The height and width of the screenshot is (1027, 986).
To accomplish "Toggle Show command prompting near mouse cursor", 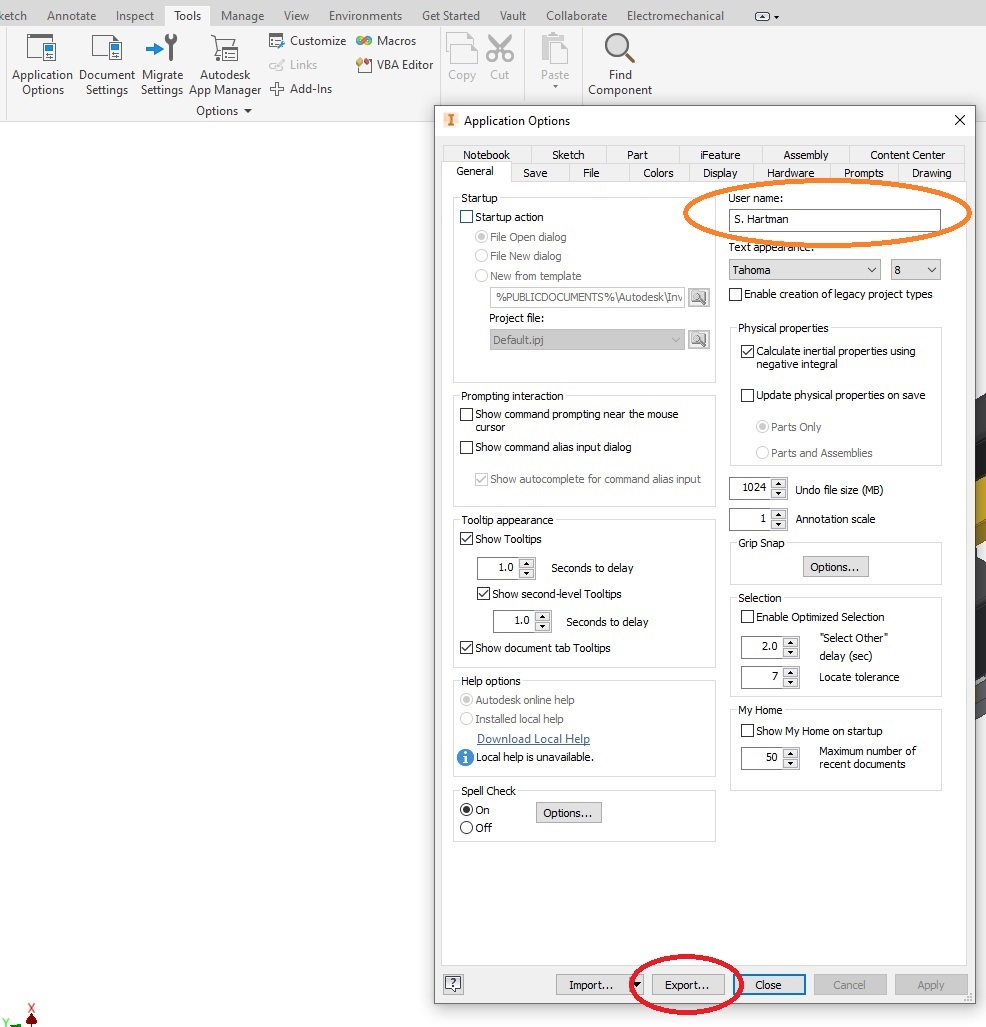I will pos(466,415).
